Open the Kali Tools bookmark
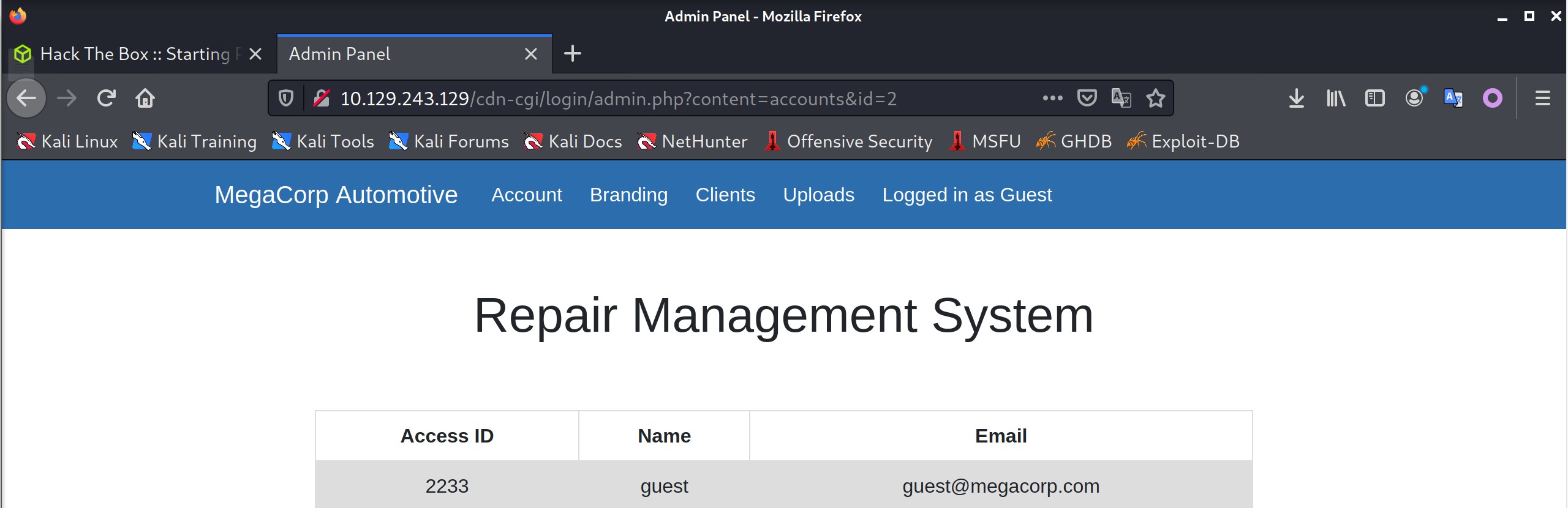The height and width of the screenshot is (508, 1568). [323, 141]
